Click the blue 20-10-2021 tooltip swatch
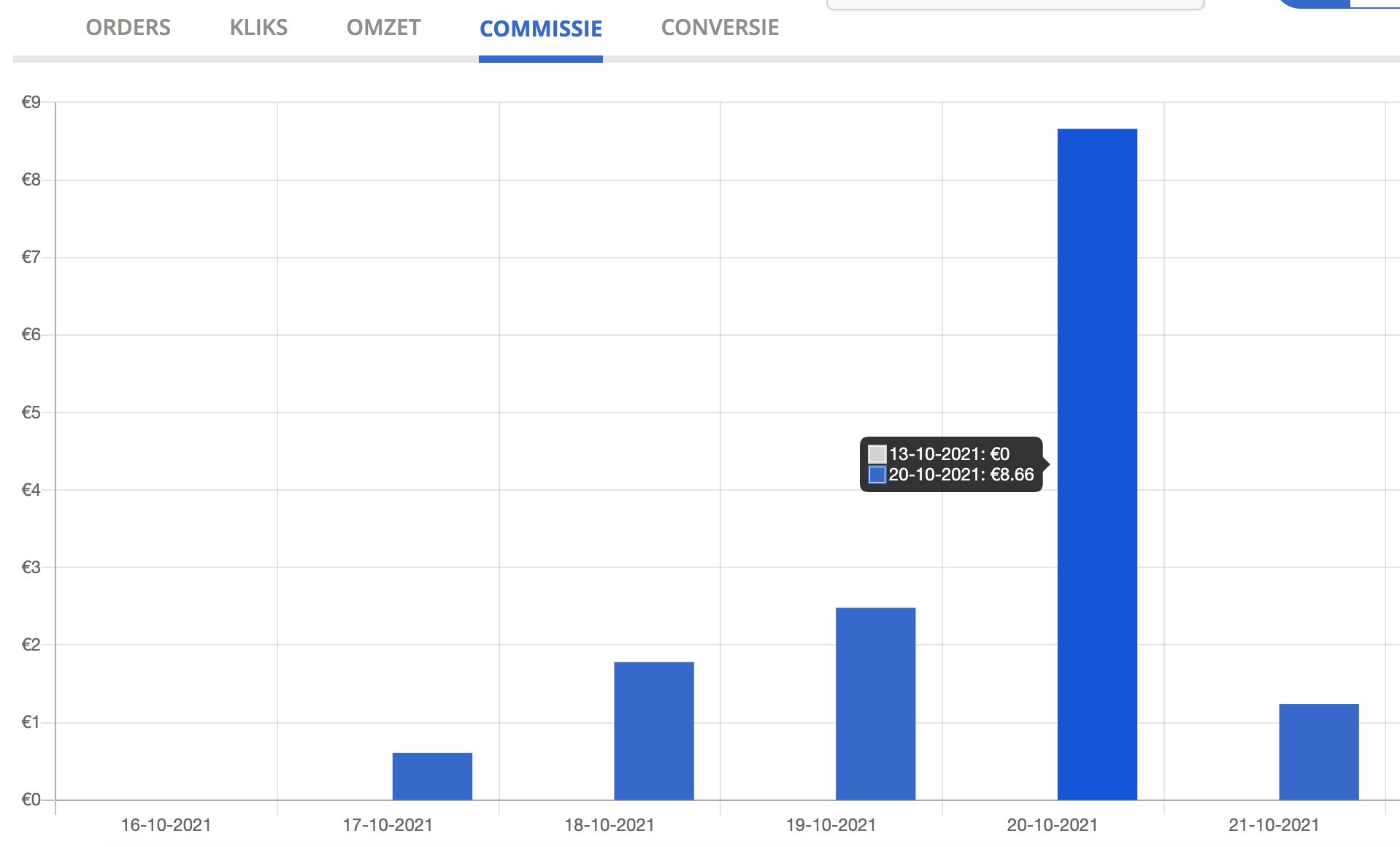The height and width of the screenshot is (847, 1400). point(877,475)
